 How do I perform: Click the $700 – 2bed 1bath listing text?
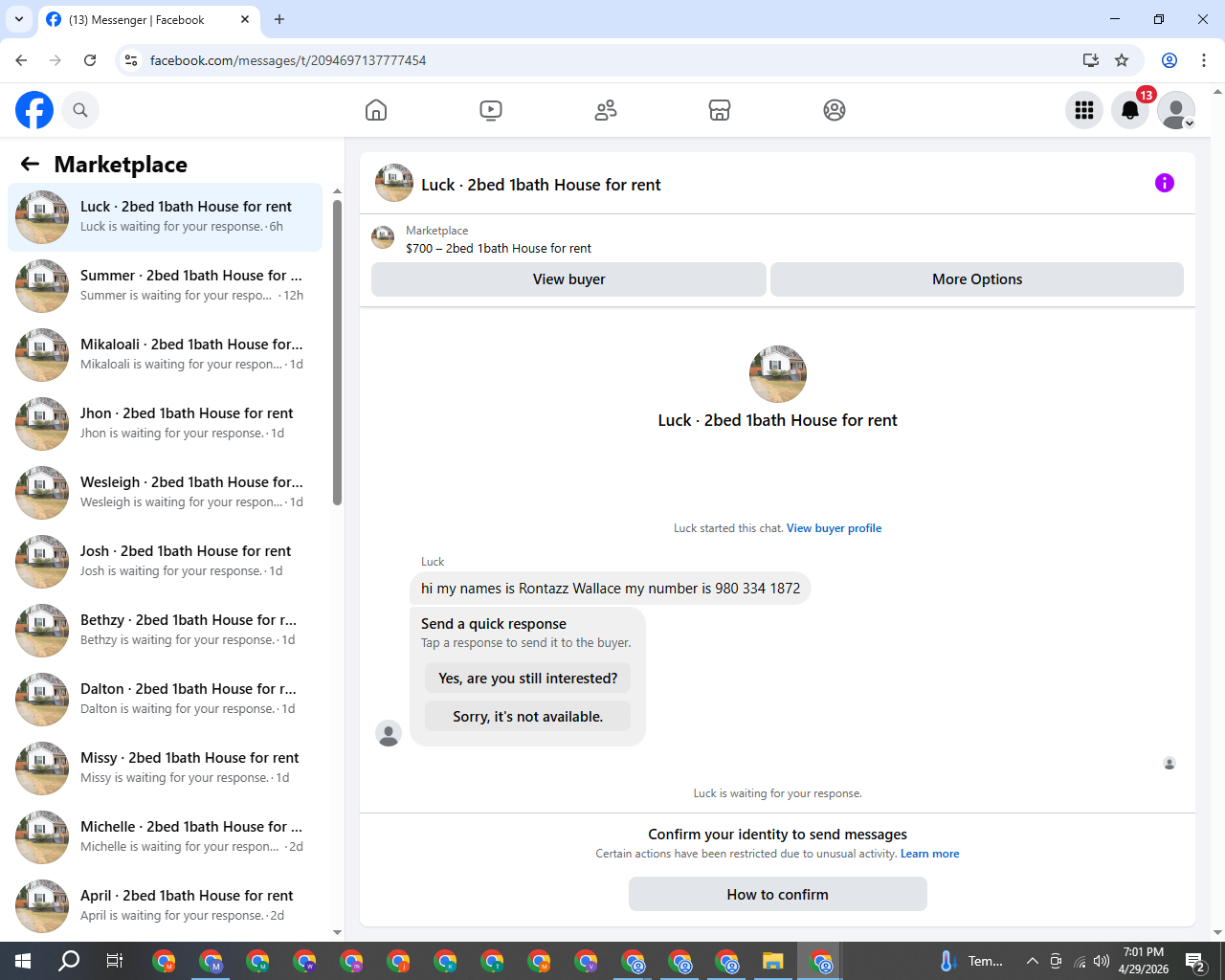point(499,248)
